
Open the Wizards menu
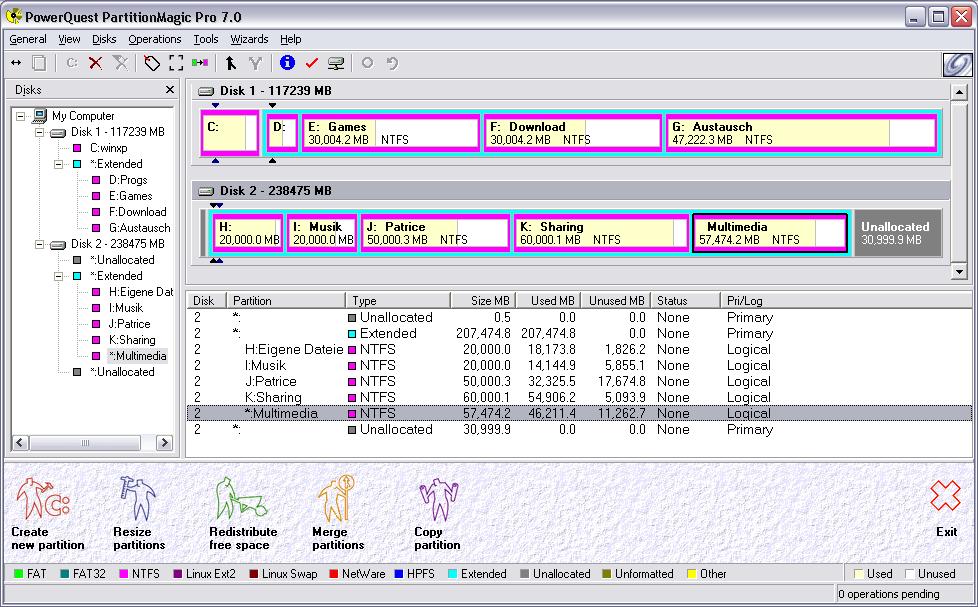pos(249,39)
